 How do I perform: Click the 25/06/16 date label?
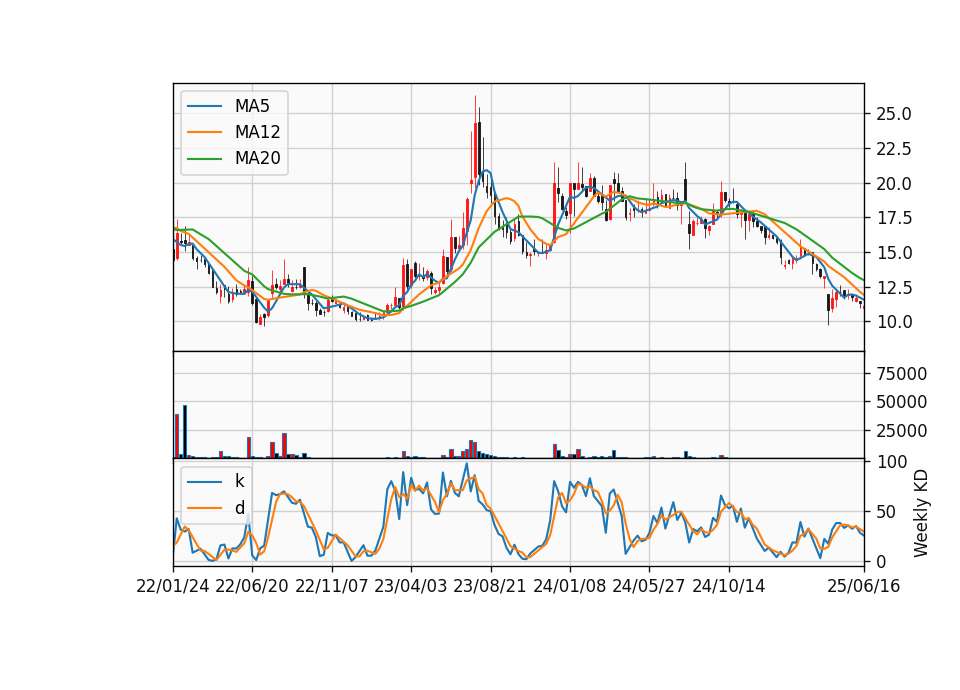864,587
